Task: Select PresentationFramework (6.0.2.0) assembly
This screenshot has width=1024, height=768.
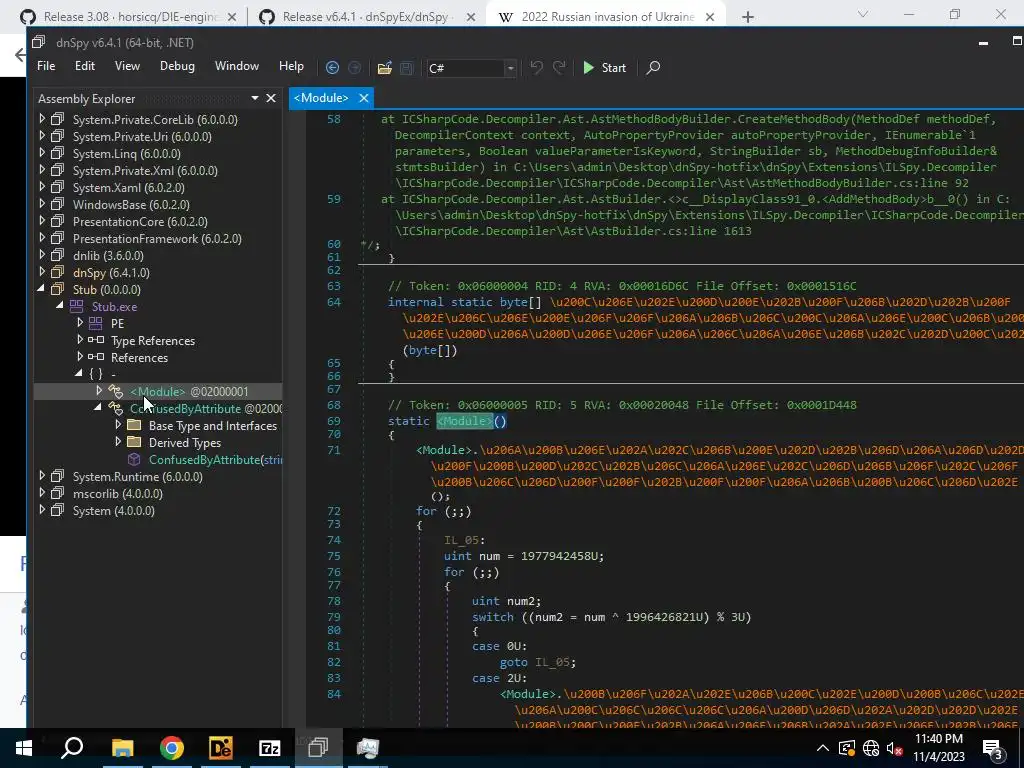Action: pyautogui.click(x=157, y=238)
